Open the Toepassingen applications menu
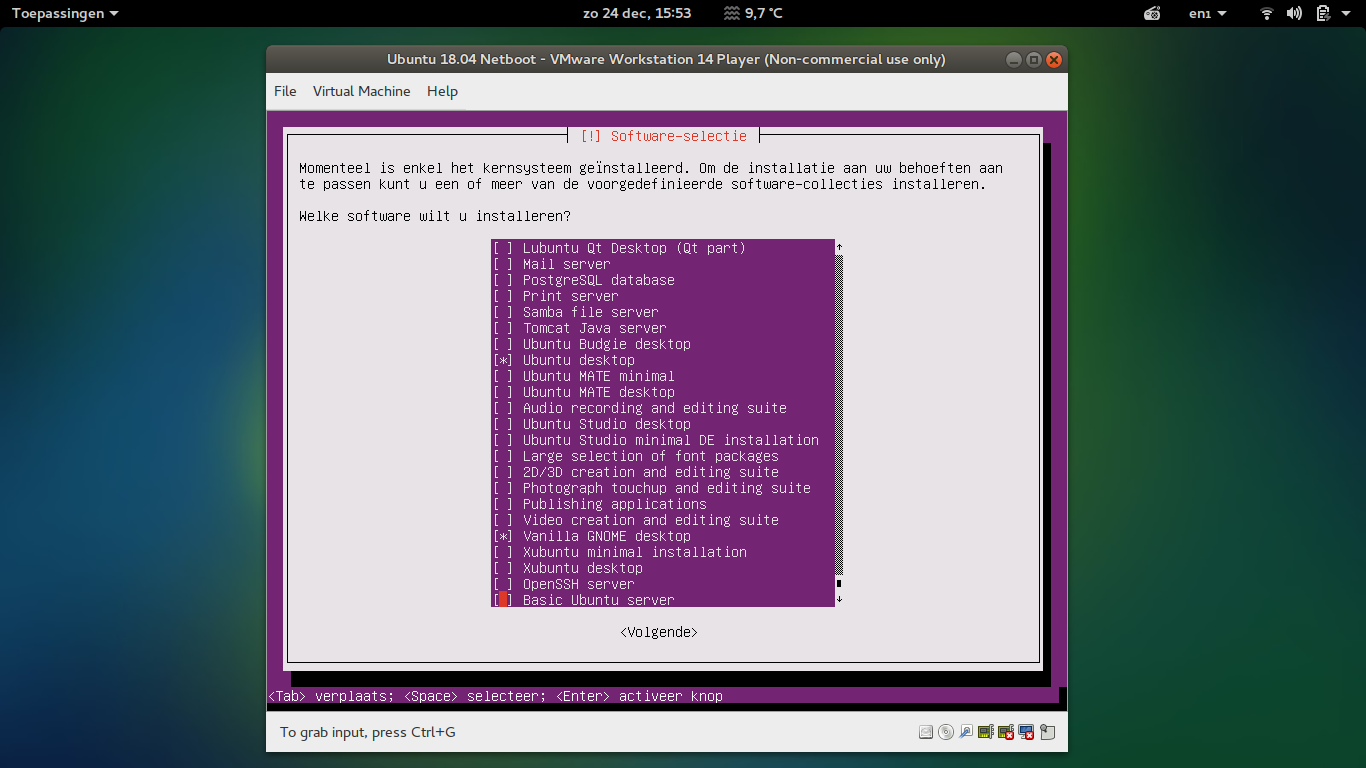Screen dimensions: 1366x768 click(65, 13)
